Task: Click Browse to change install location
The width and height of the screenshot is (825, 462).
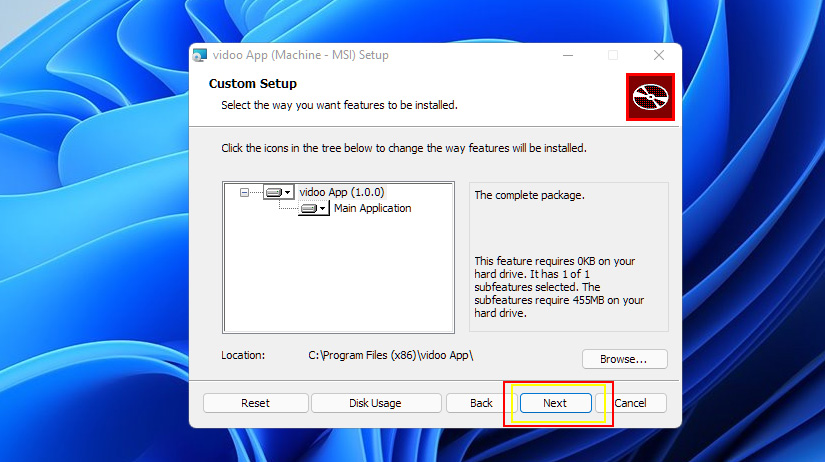Action: [x=624, y=359]
